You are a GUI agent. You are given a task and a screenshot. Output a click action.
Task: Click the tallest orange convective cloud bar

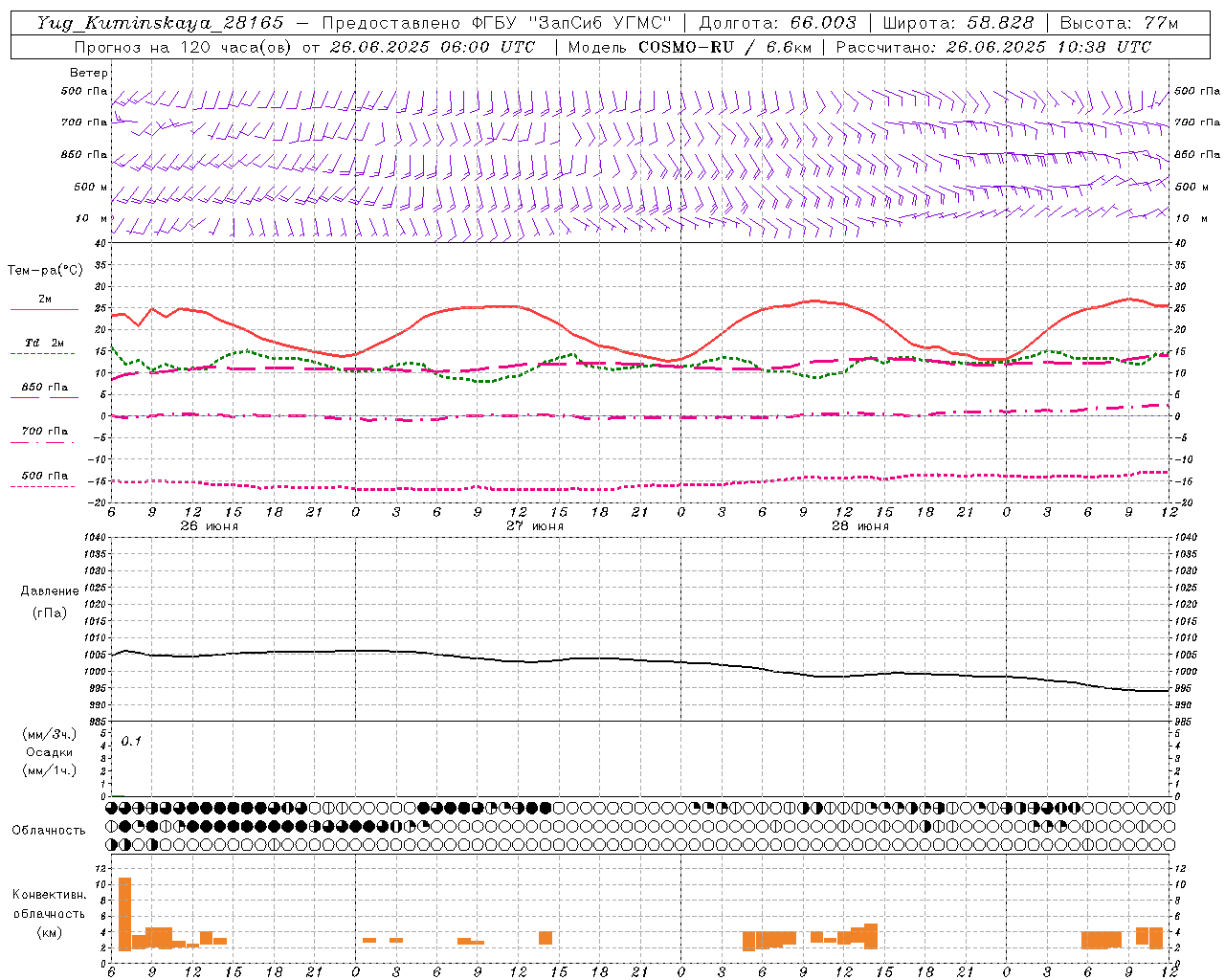tap(124, 913)
